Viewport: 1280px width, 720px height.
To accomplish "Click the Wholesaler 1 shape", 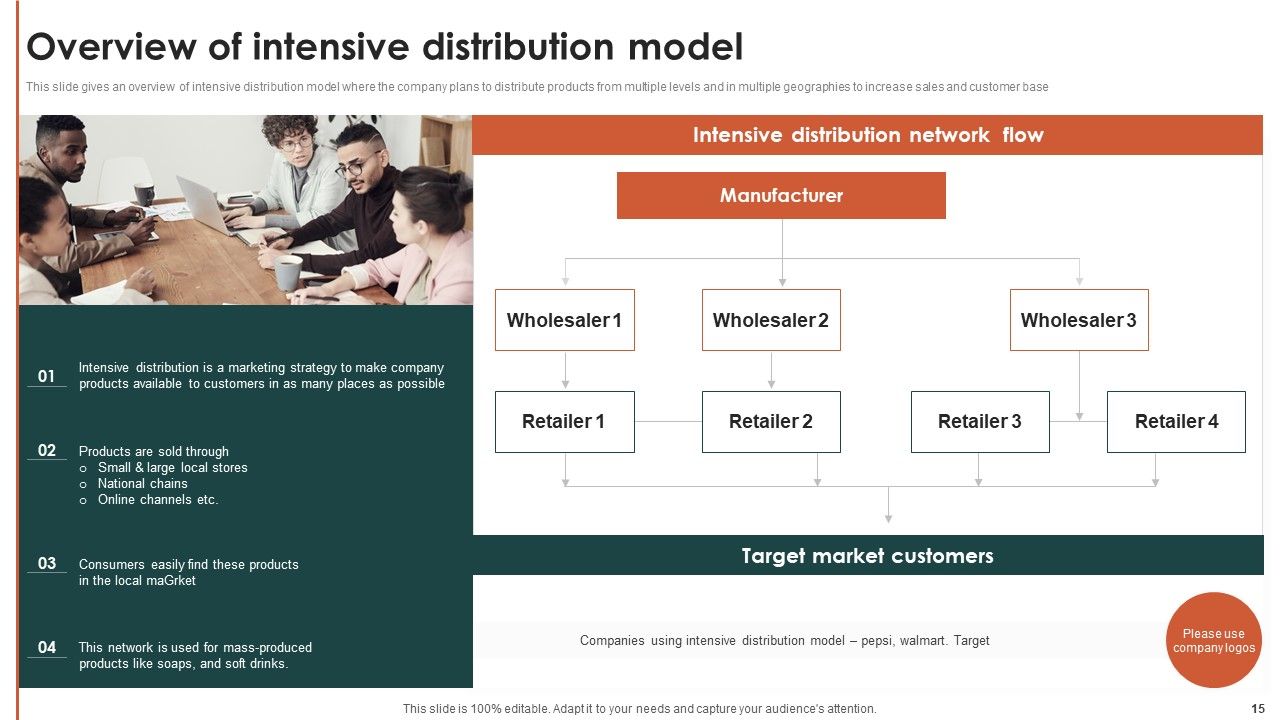I will pyautogui.click(x=564, y=320).
